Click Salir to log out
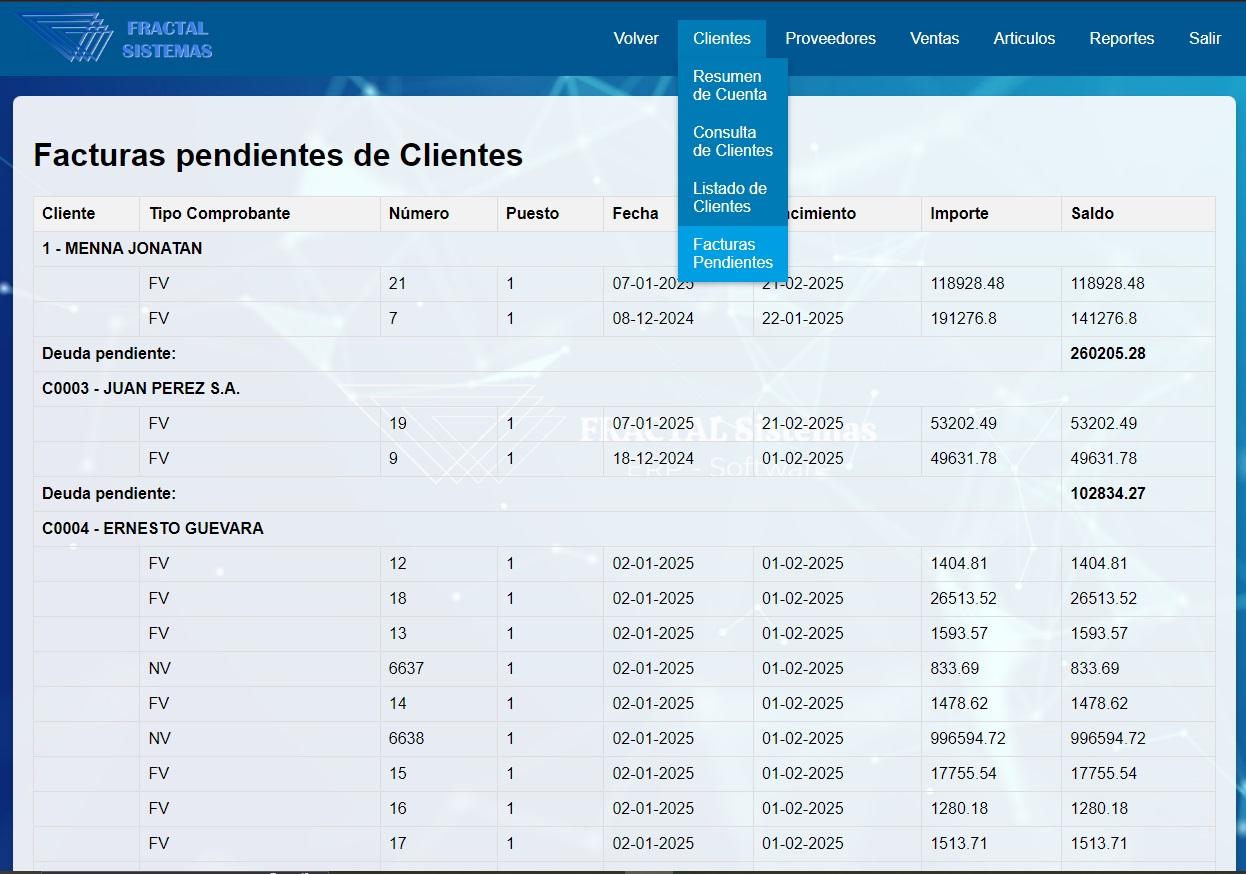The image size is (1246, 874). click(x=1204, y=38)
